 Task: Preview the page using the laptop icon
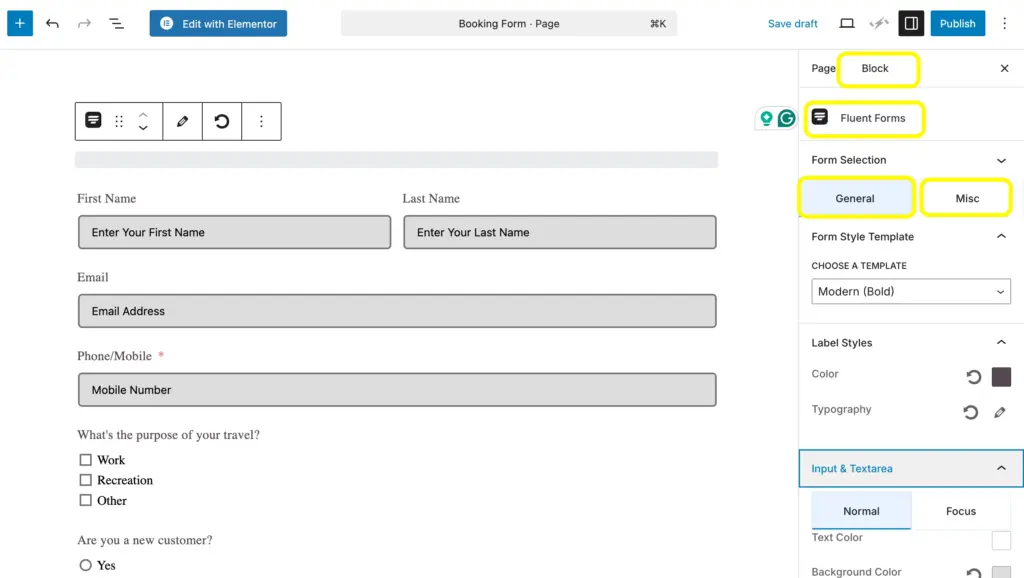845,22
